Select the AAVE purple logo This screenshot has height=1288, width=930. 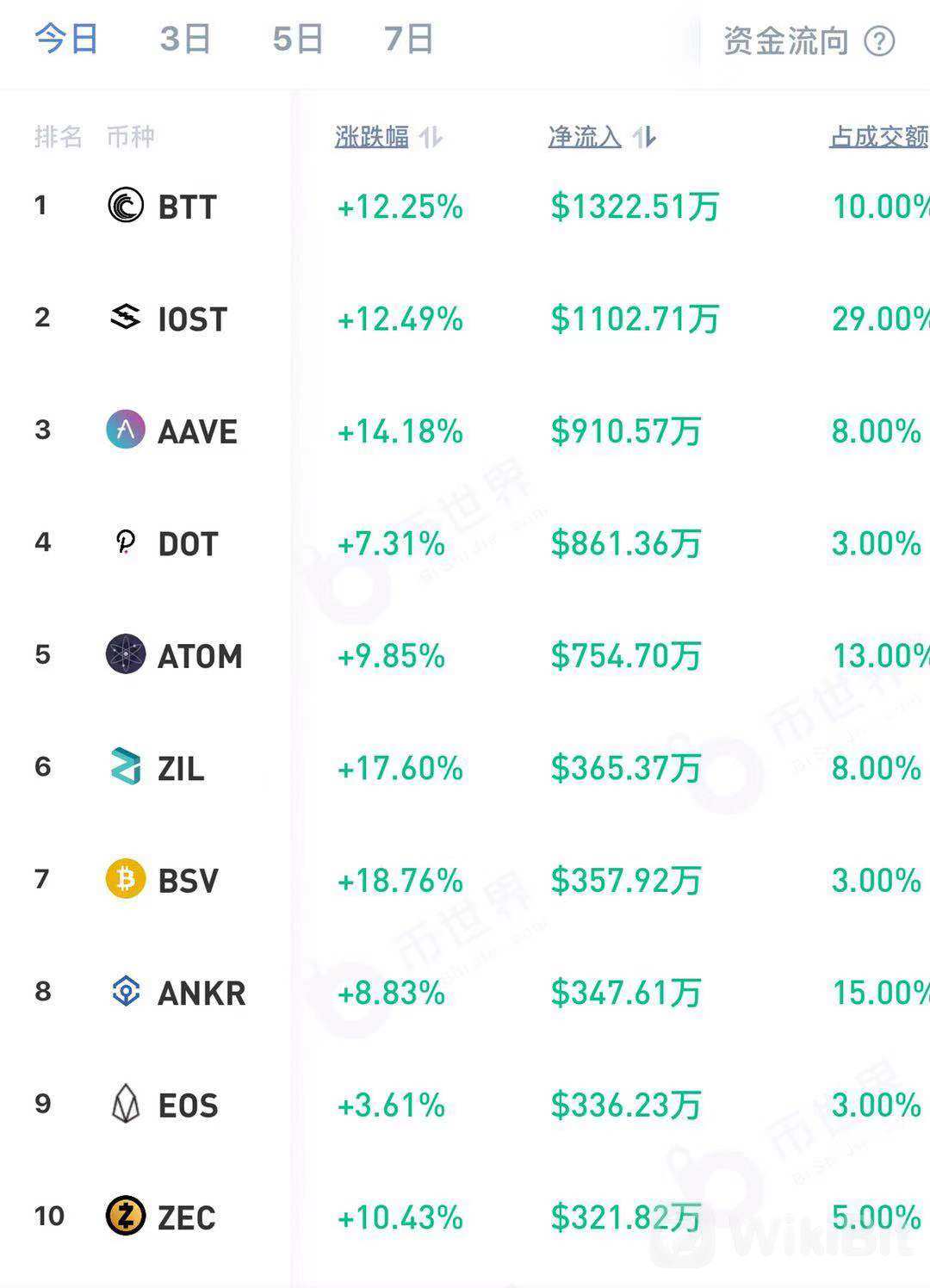pos(126,430)
